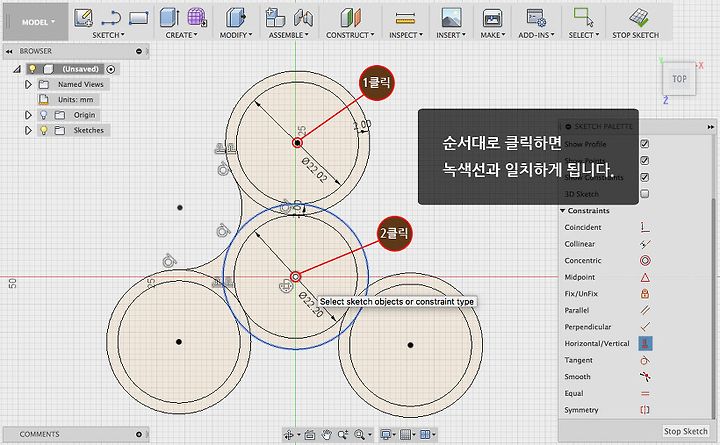Image resolution: width=720 pixels, height=445 pixels.
Task: Collapse Sketch Palette with double arrows
Action: [x=711, y=127]
